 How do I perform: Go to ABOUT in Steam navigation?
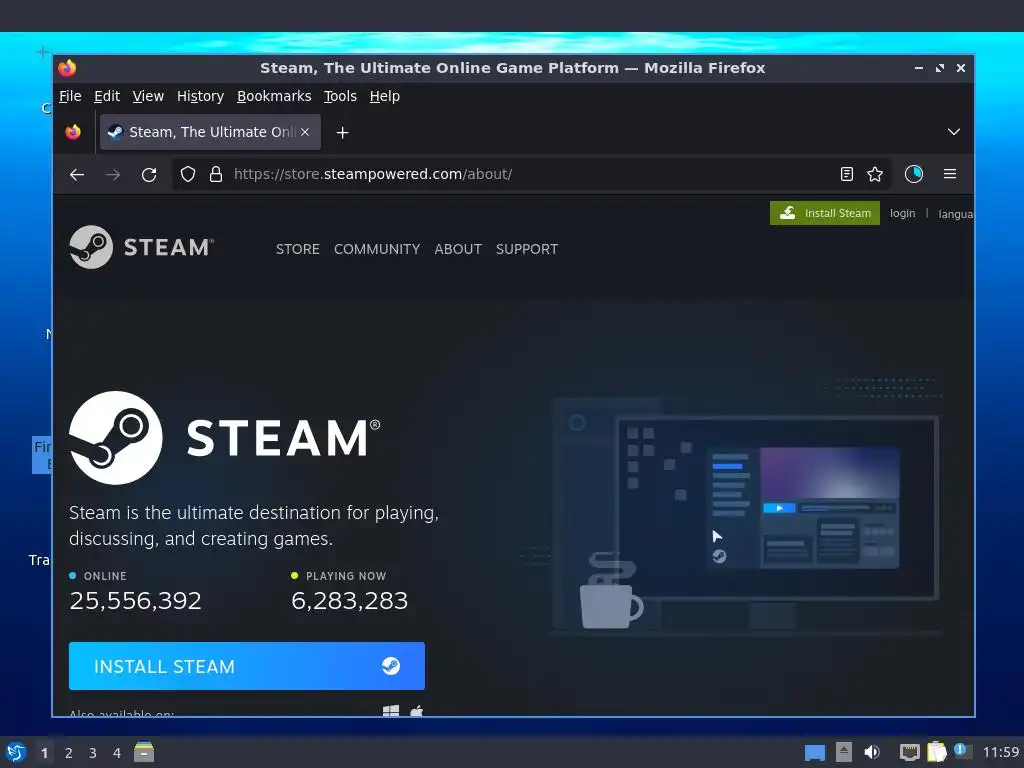point(458,249)
